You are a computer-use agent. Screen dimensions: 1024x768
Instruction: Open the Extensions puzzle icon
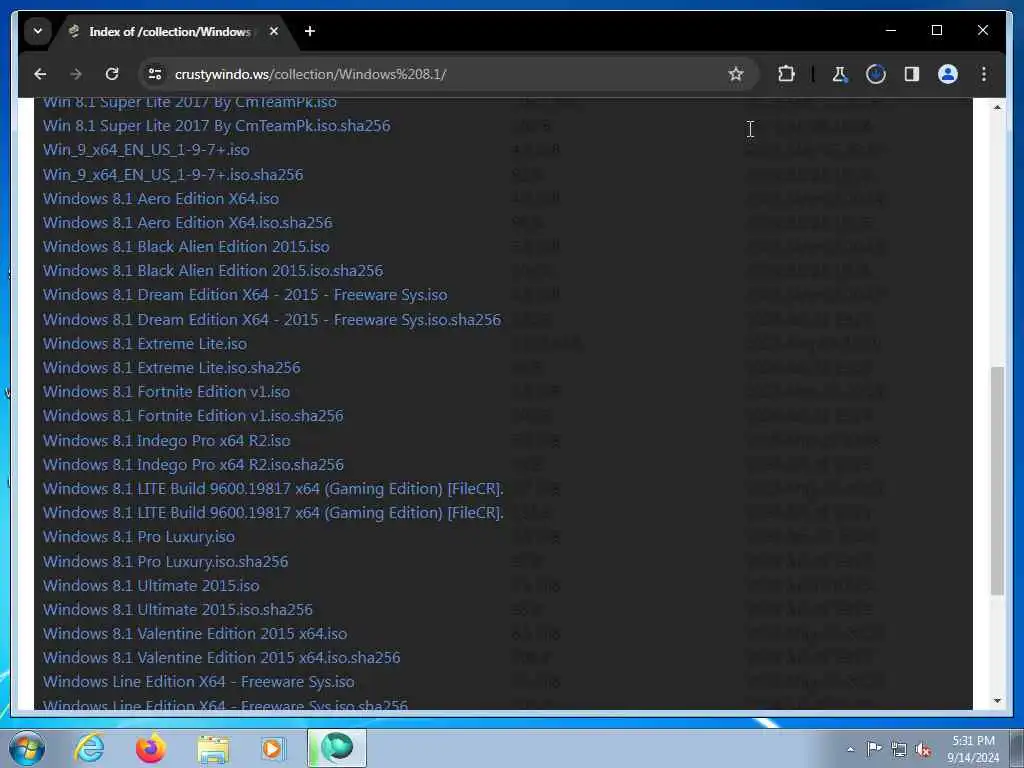click(786, 74)
